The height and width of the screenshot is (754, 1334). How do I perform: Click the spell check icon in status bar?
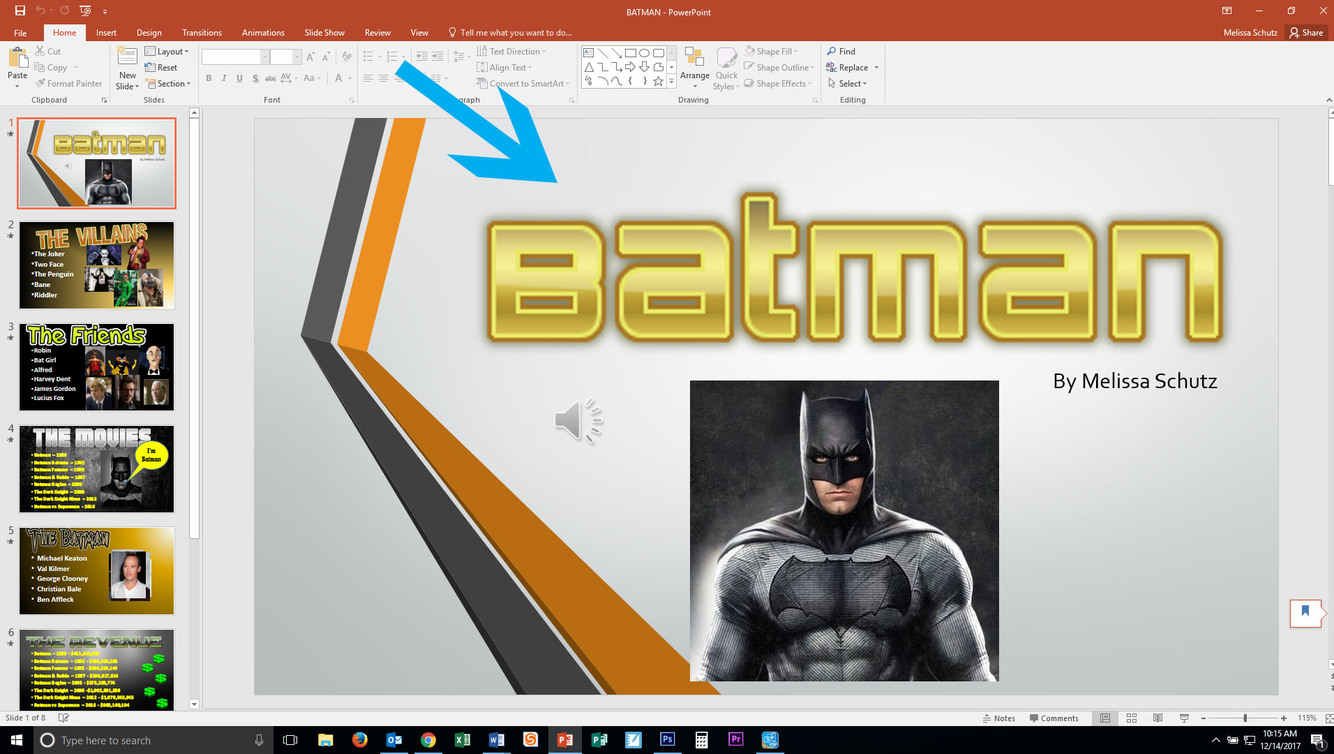64,718
